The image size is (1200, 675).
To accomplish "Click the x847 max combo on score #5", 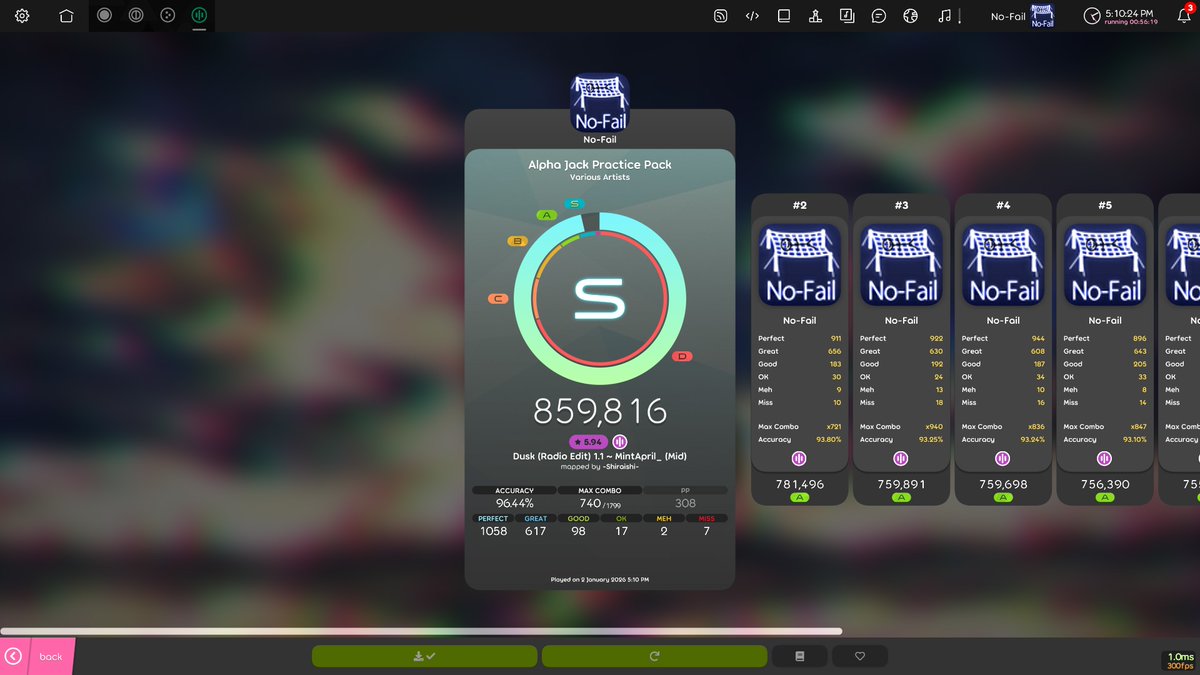I will pos(1138,426).
